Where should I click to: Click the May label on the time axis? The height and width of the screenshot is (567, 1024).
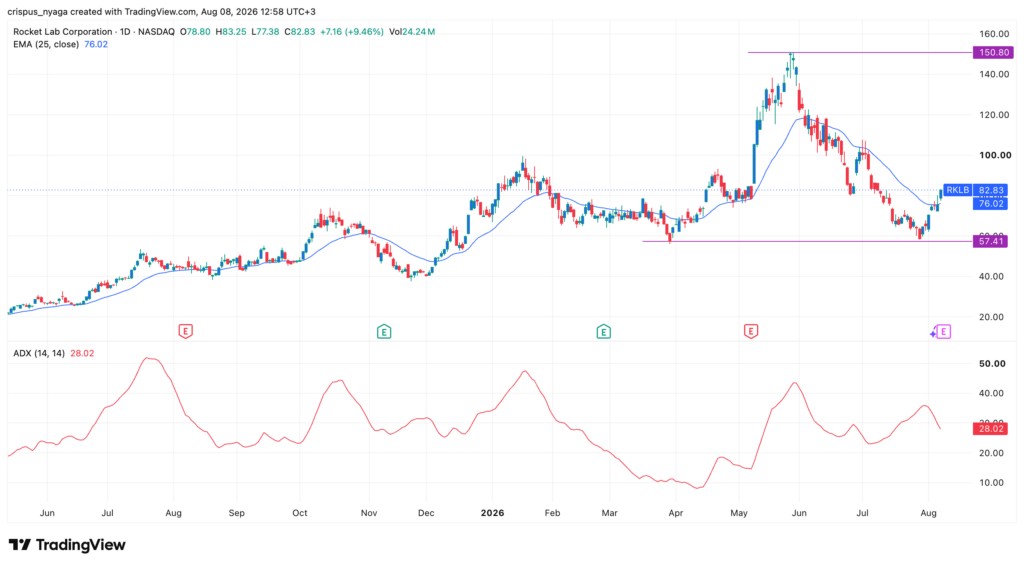click(739, 513)
